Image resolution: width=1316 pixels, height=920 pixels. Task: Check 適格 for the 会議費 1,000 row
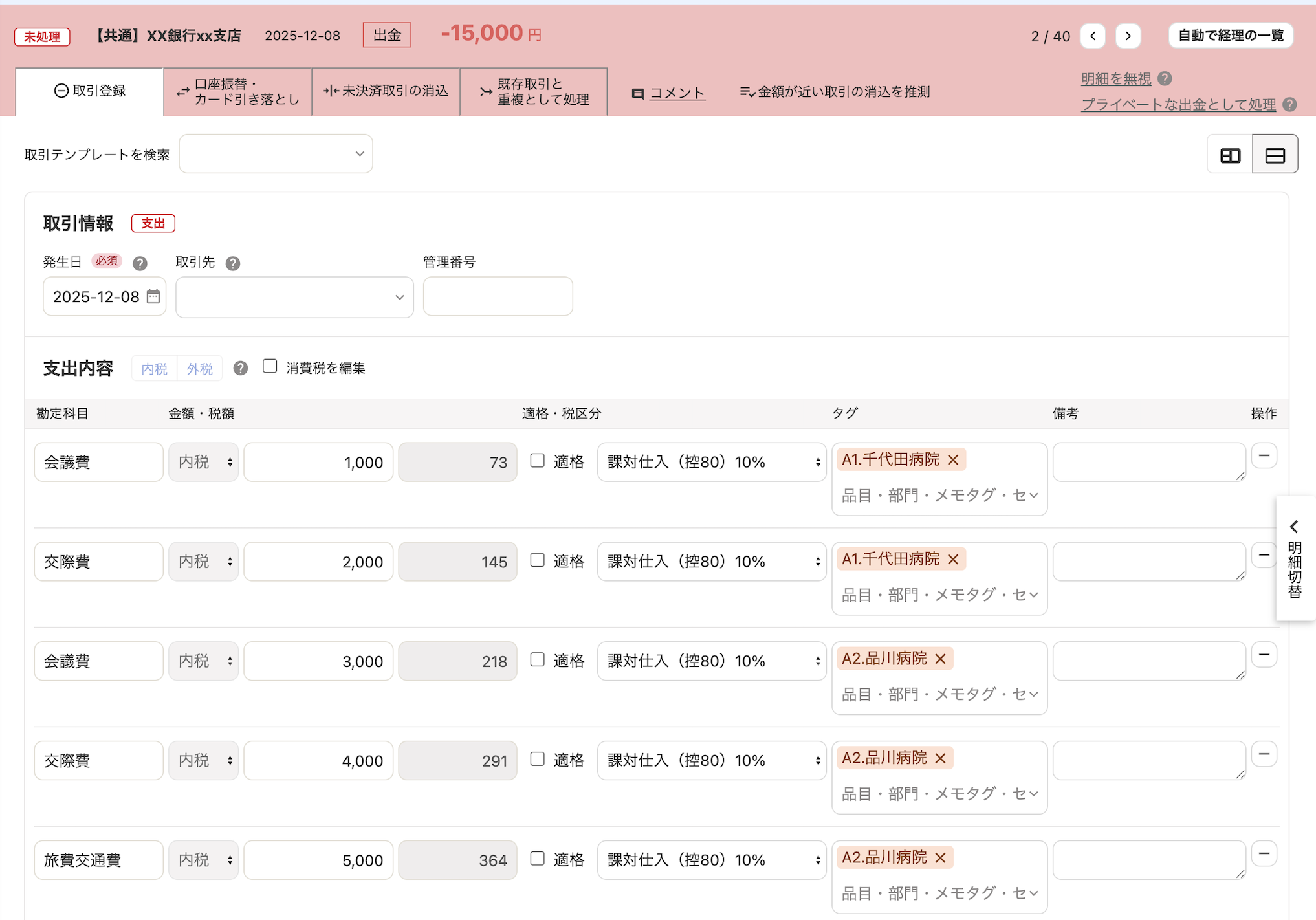point(537,461)
